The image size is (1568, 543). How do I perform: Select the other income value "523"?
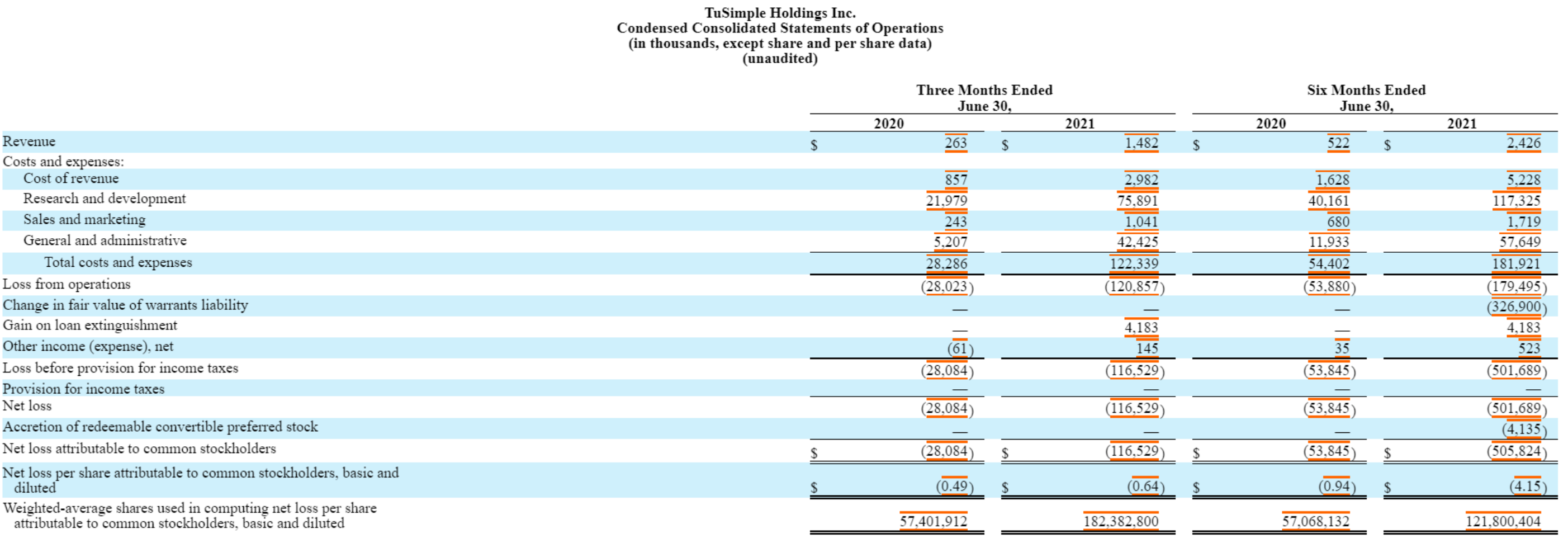(1529, 349)
